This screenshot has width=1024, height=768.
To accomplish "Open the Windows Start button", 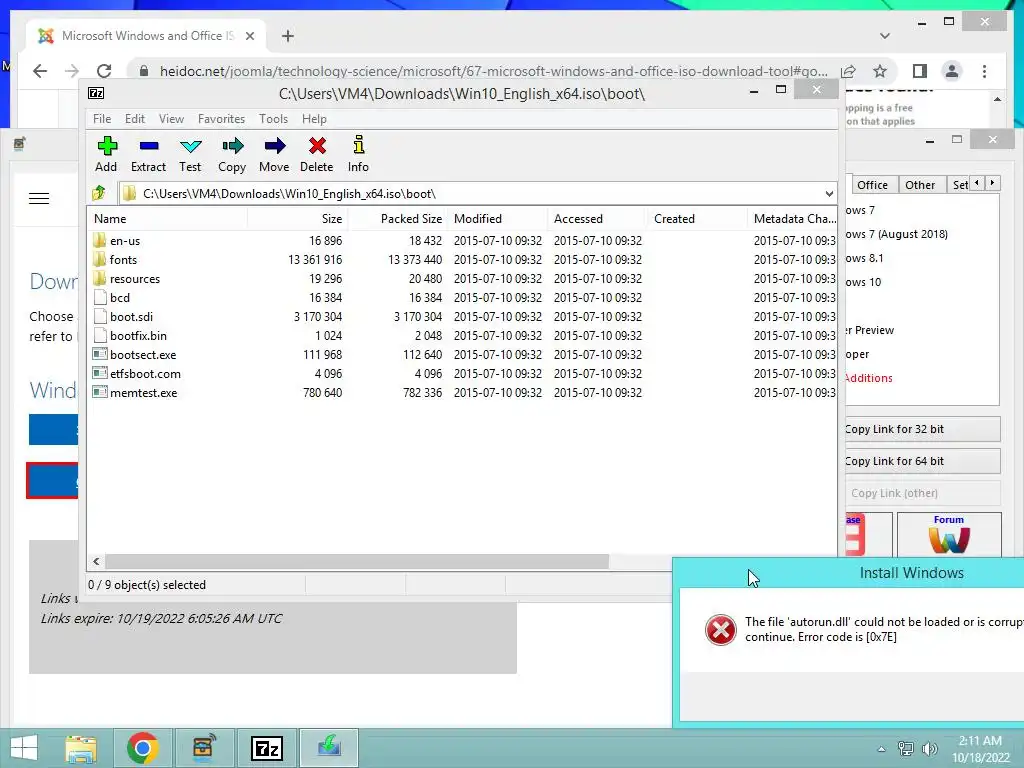I will coord(24,748).
